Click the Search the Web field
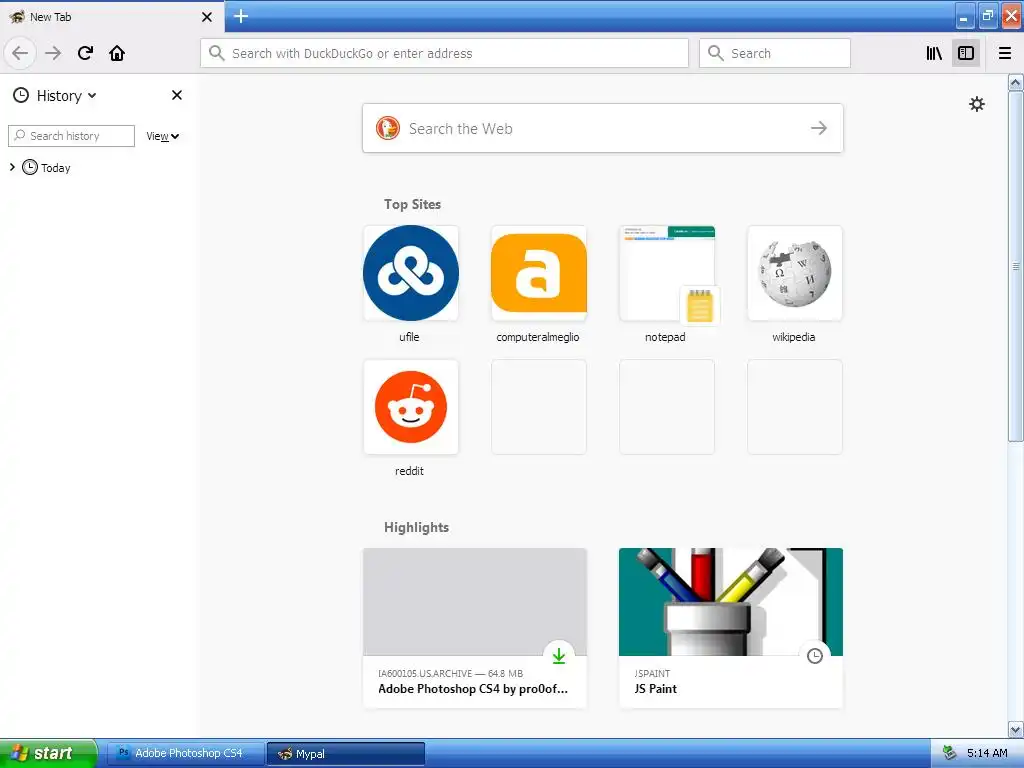Viewport: 1024px width, 768px height. pos(602,128)
